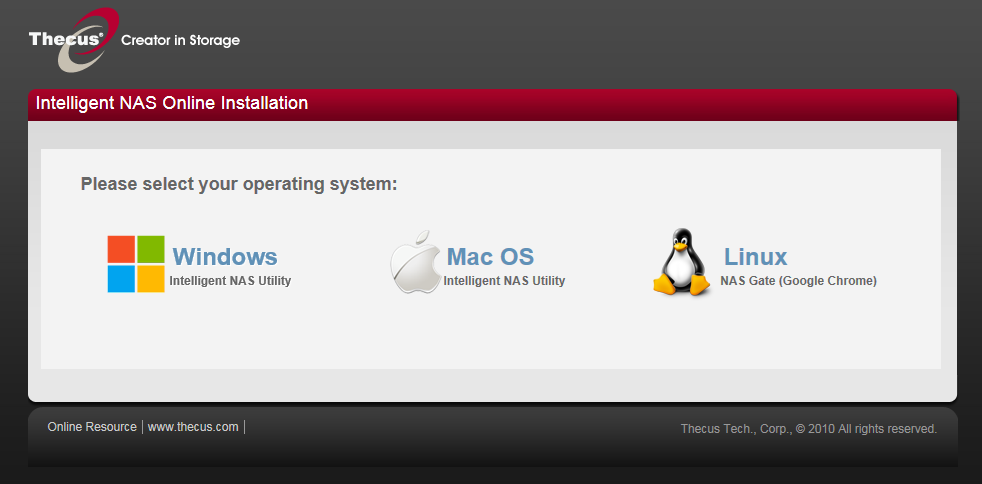The image size is (982, 484).
Task: Click 'Intelligent NAS Utility' under Windows
Action: [230, 281]
